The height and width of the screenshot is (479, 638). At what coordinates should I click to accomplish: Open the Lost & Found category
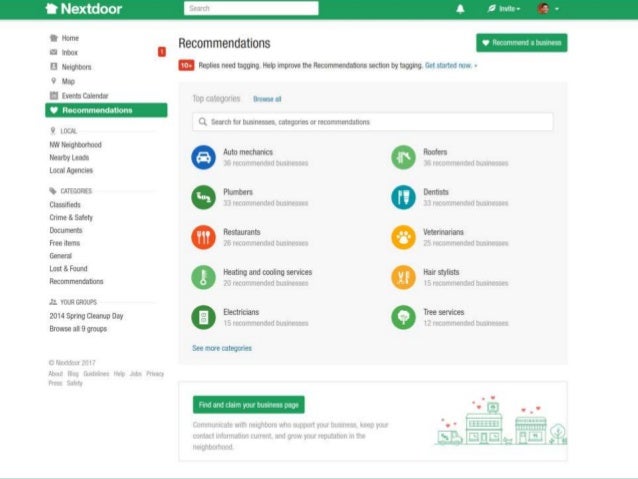tap(68, 269)
